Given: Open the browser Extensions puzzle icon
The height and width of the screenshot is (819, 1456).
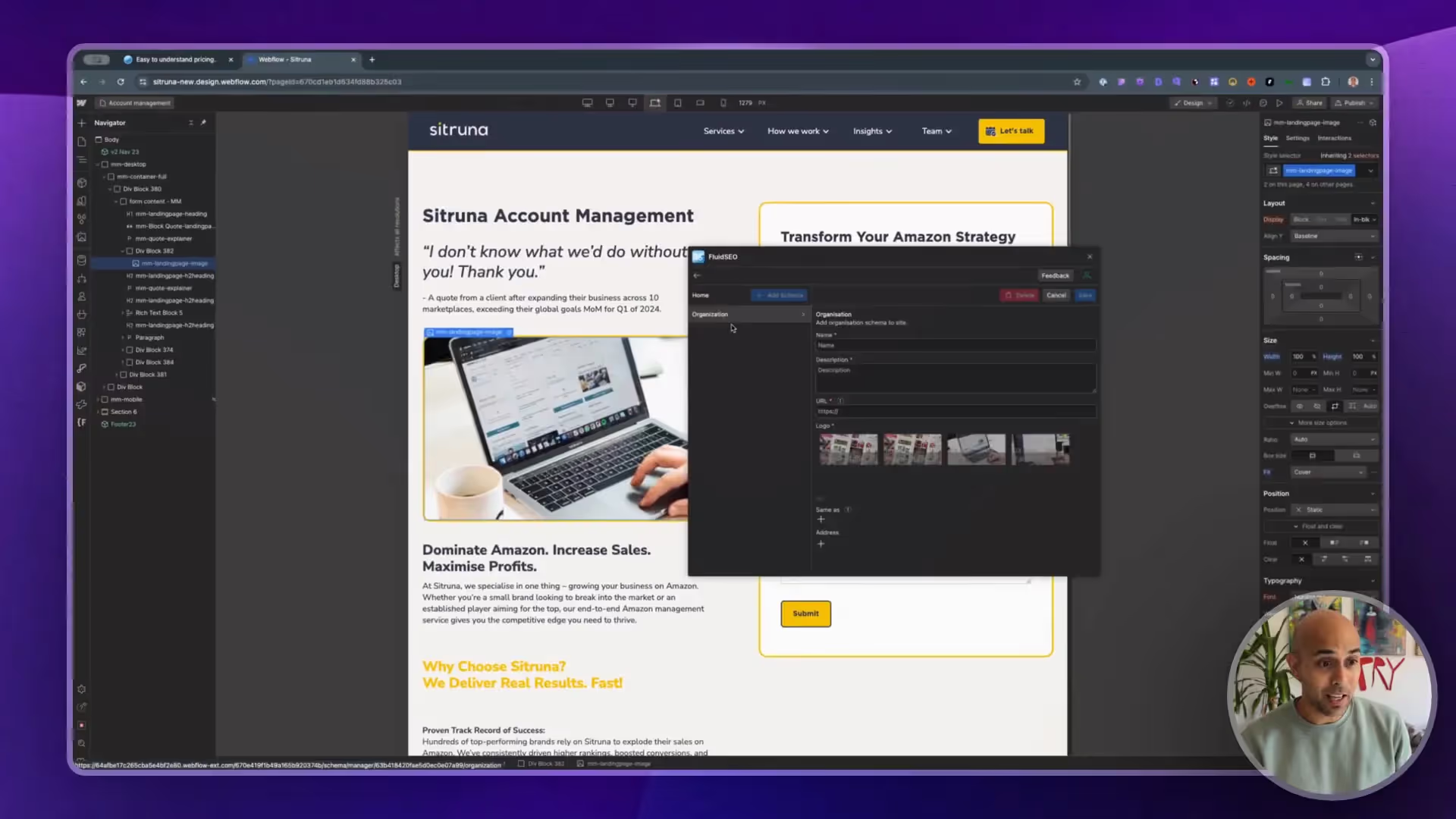Looking at the screenshot, I should pyautogui.click(x=1326, y=82).
